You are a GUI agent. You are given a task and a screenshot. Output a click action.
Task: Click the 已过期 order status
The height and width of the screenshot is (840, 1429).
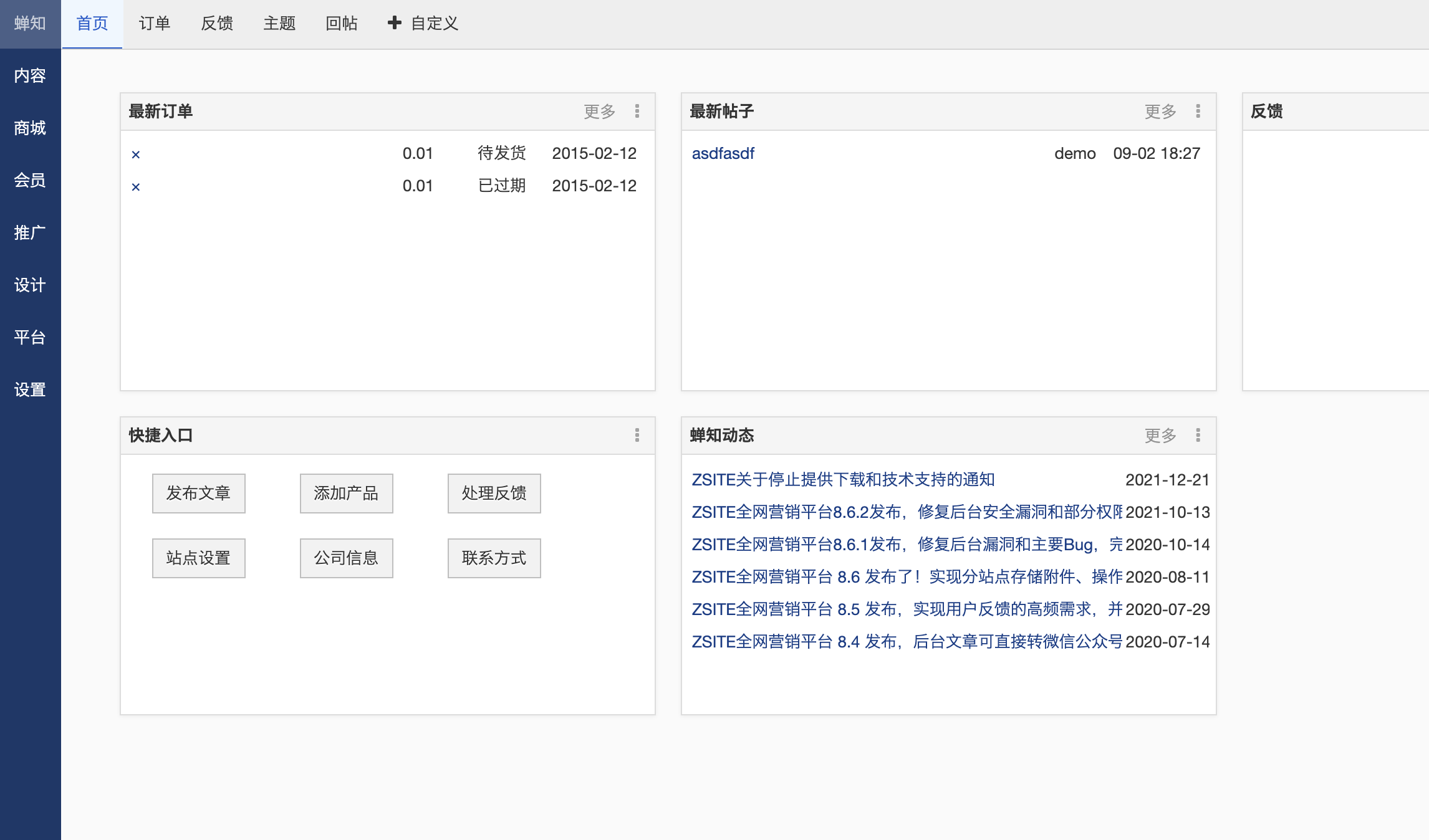pyautogui.click(x=501, y=186)
